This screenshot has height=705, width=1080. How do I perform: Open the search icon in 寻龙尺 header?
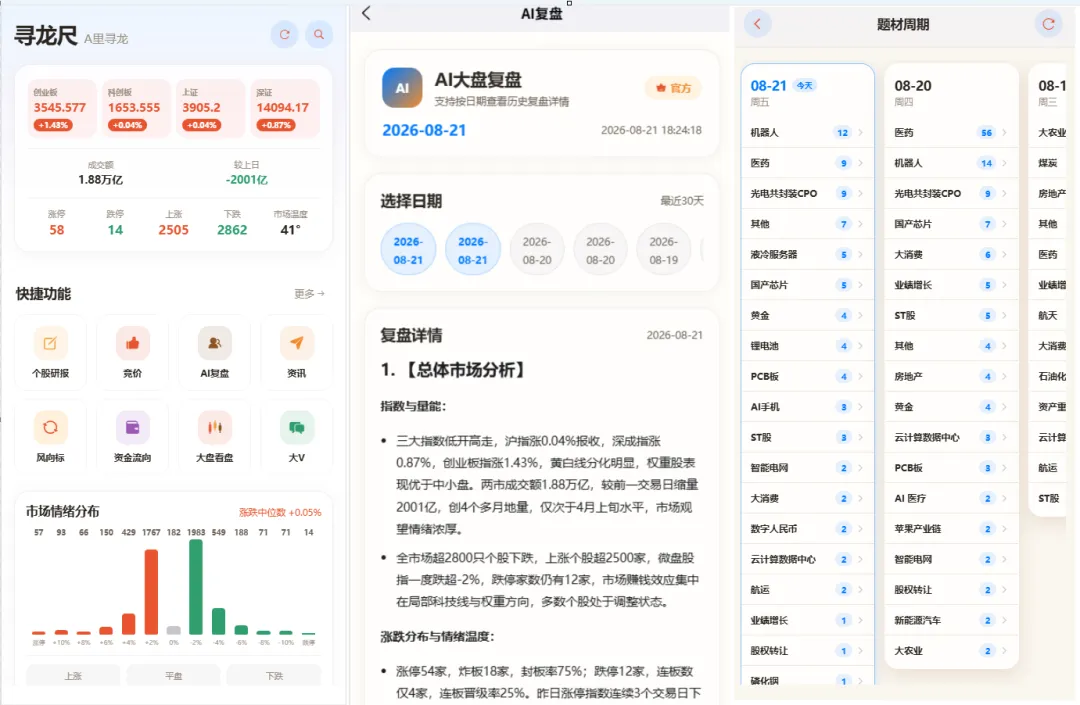point(319,34)
